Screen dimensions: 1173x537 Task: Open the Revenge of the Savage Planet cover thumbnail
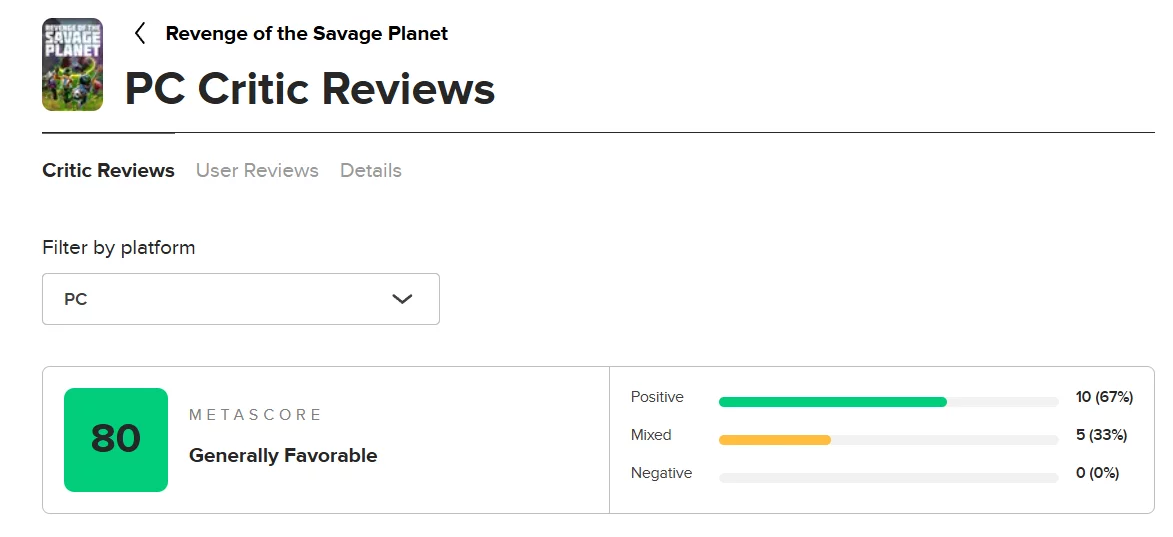pyautogui.click(x=72, y=64)
